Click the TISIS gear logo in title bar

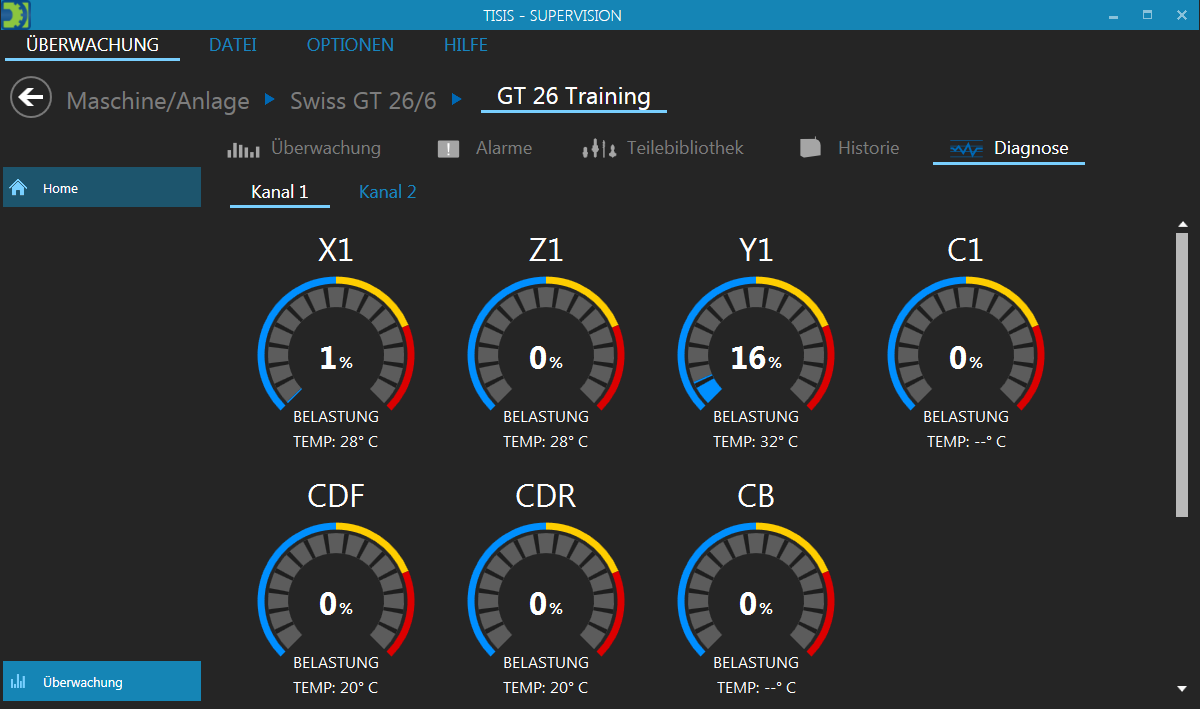coord(15,14)
